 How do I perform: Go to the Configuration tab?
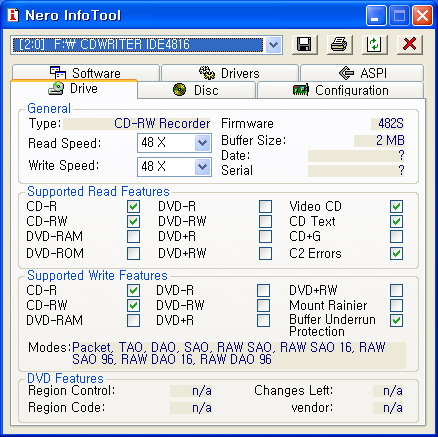coord(341,90)
